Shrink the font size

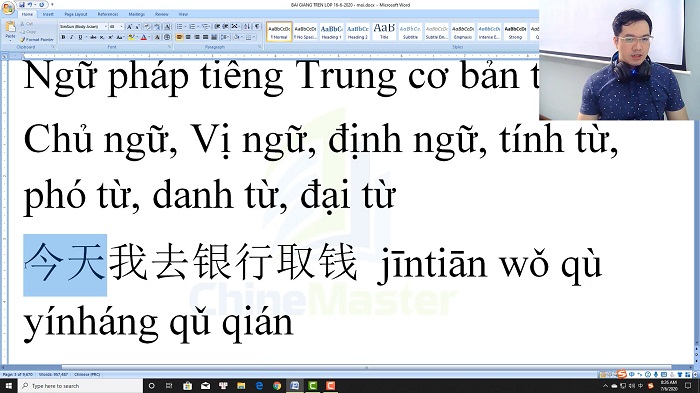138,27
